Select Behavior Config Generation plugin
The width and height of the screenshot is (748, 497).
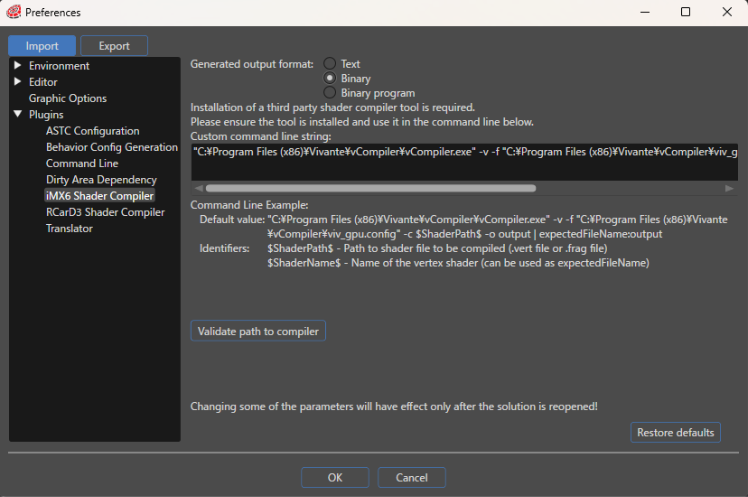click(112, 147)
